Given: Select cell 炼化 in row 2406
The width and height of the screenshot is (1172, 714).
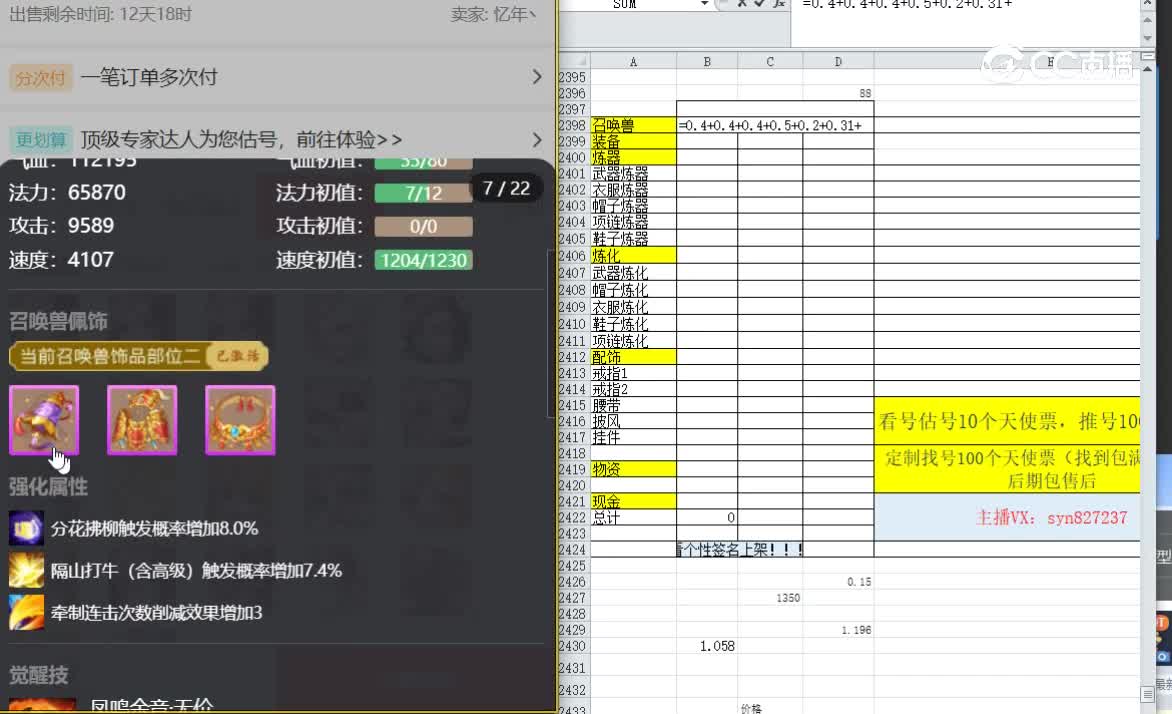Looking at the screenshot, I should pos(633,255).
